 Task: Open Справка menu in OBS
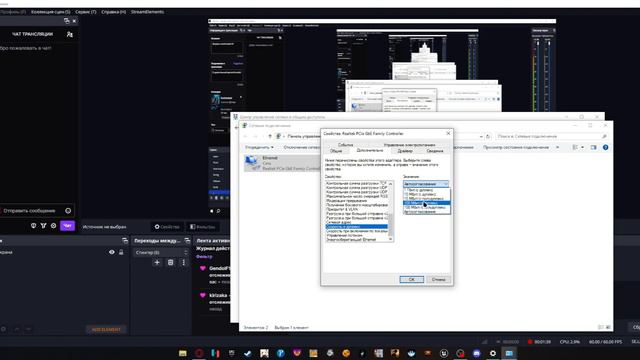click(x=113, y=12)
